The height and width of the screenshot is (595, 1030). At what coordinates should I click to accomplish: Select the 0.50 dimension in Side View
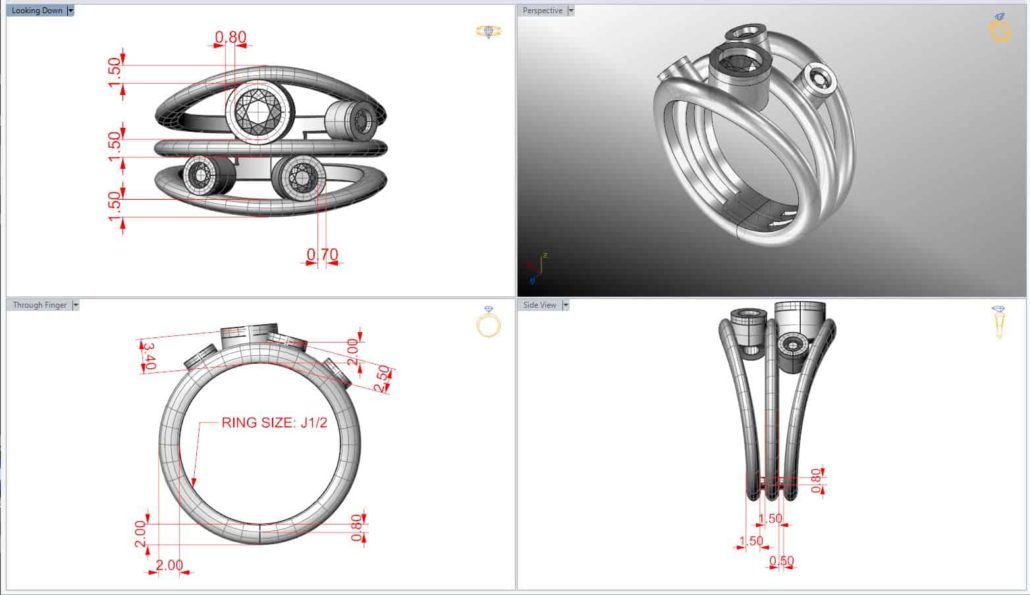click(781, 561)
